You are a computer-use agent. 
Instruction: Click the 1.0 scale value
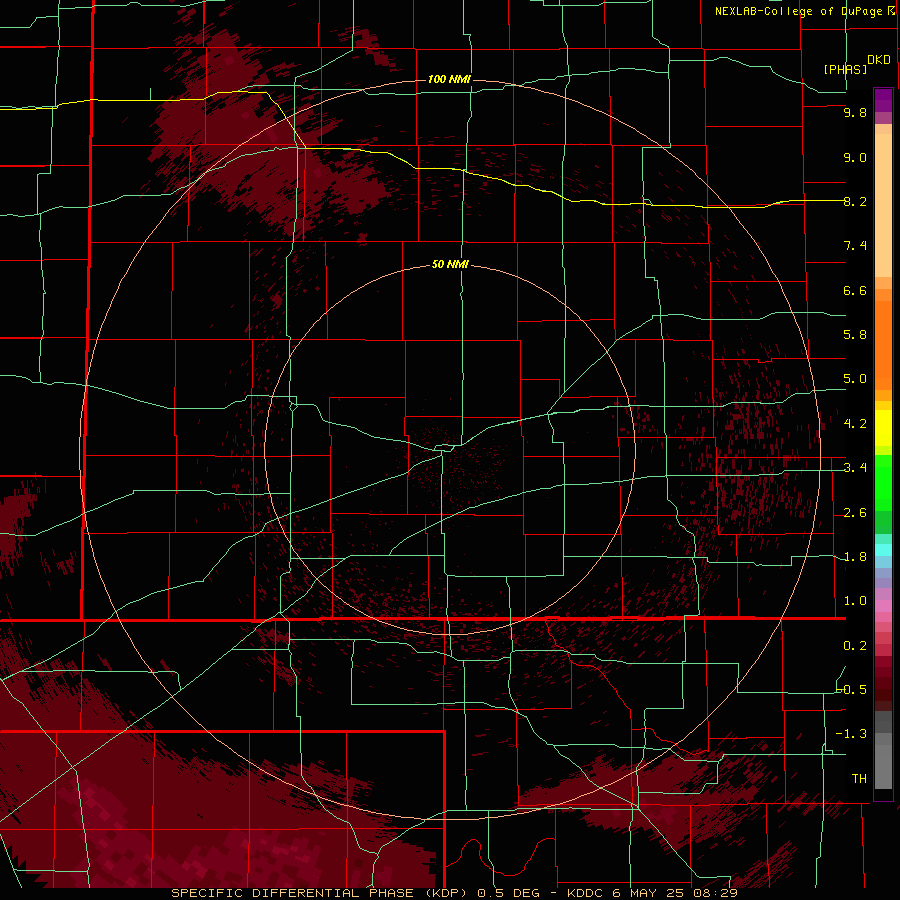tap(855, 601)
